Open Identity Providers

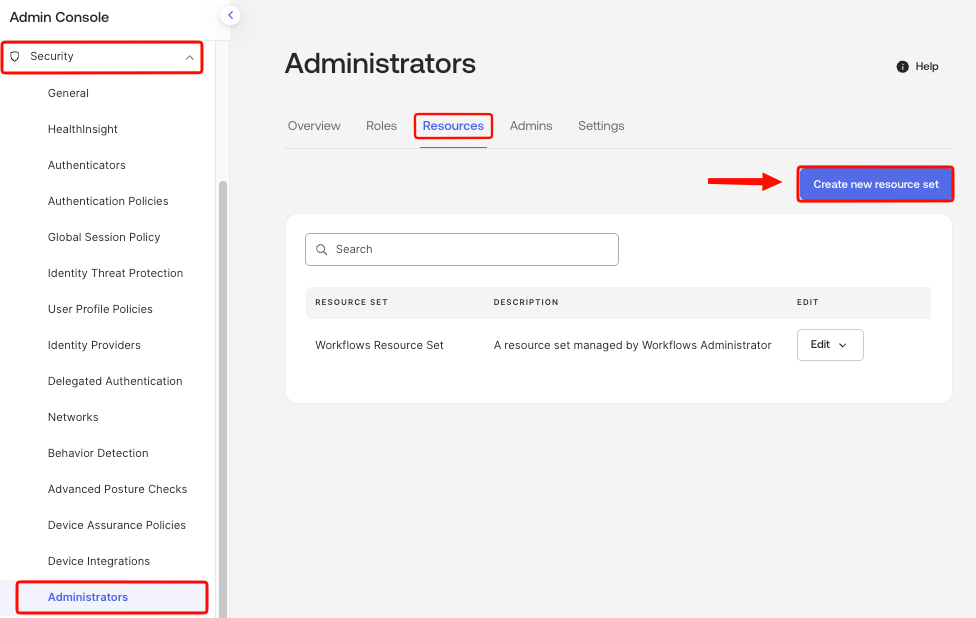pos(94,345)
